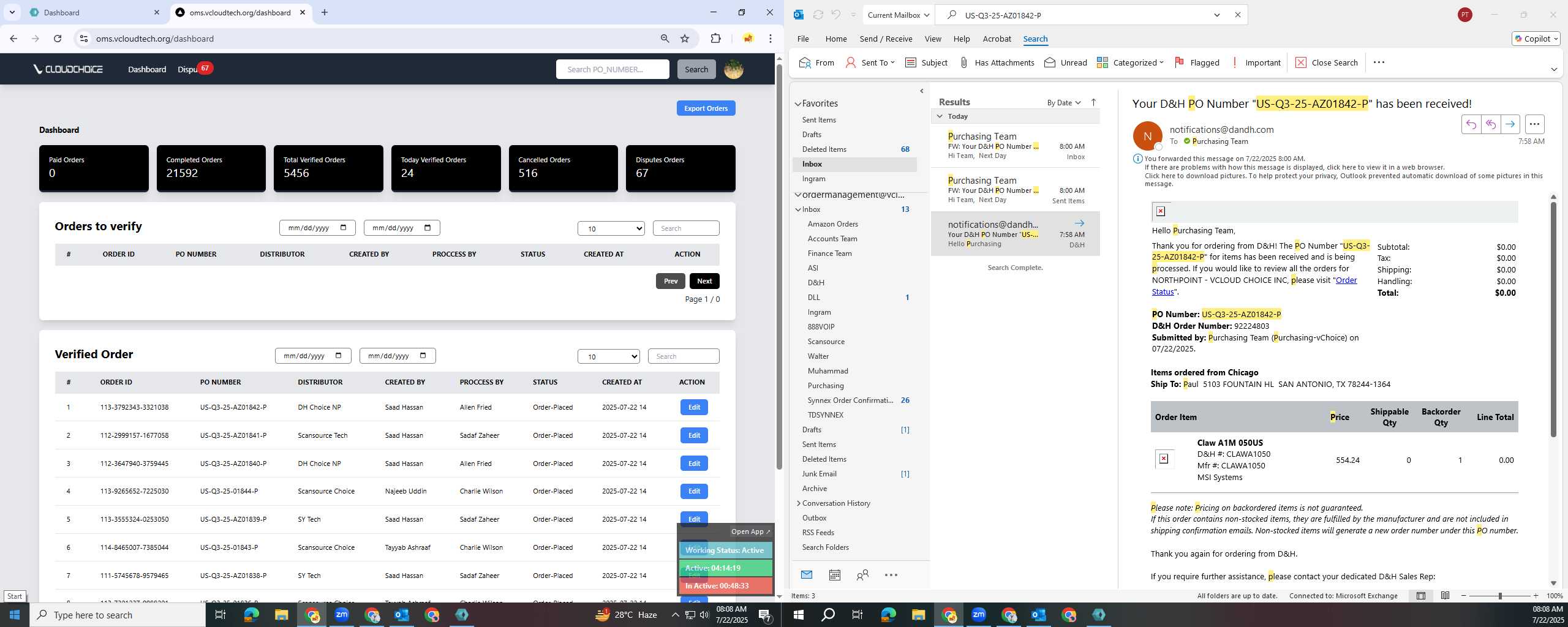Open the Chrome extensions puzzle icon
Screen dimensions: 1568x627
point(715,39)
